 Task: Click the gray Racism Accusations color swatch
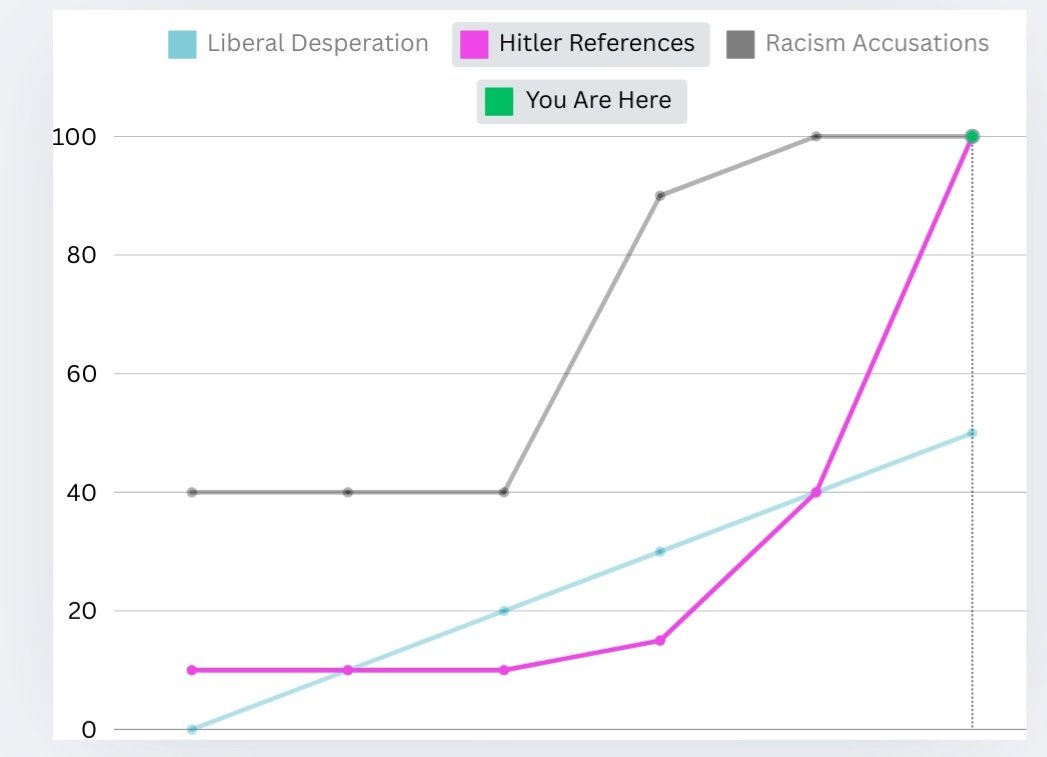(x=741, y=44)
